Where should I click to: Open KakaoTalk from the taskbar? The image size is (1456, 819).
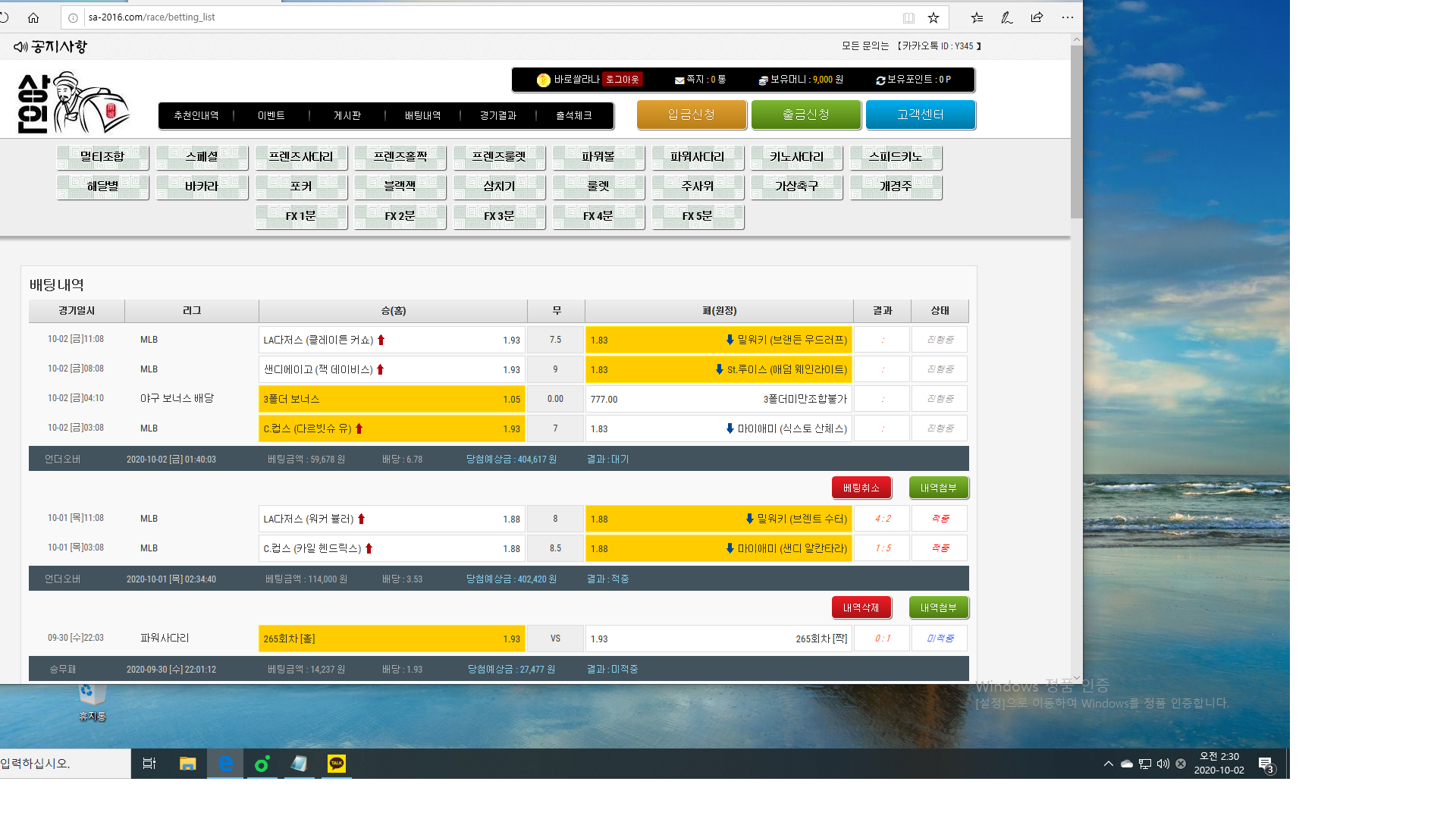pyautogui.click(x=337, y=764)
